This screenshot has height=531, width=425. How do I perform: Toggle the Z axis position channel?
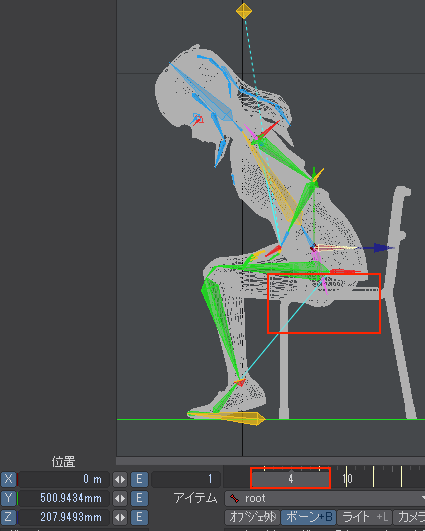(8, 517)
